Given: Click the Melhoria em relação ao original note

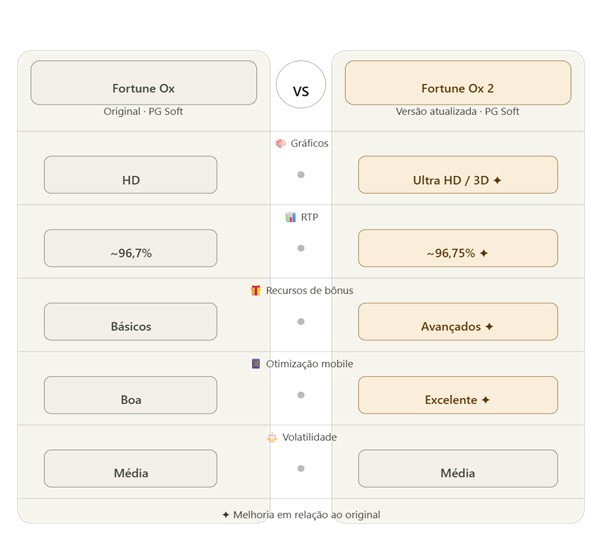Looking at the screenshot, I should coord(306,515).
